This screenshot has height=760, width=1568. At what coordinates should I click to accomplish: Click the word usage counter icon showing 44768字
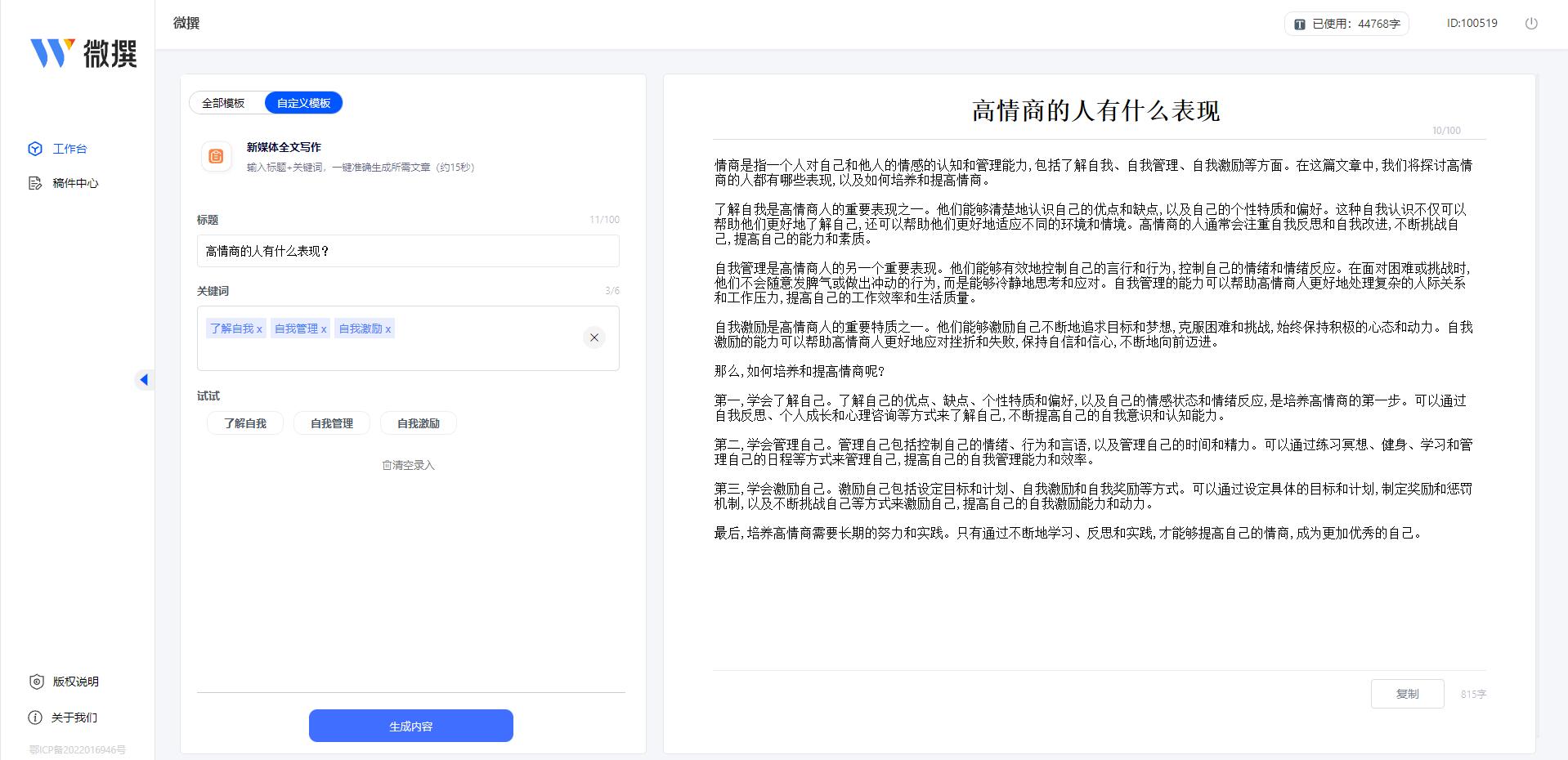(x=1299, y=24)
